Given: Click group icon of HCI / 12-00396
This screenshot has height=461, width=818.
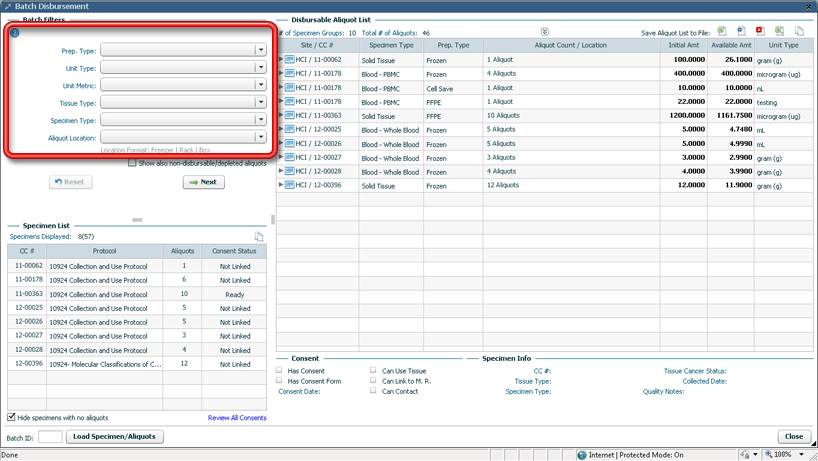Looking at the screenshot, I should pos(290,185).
